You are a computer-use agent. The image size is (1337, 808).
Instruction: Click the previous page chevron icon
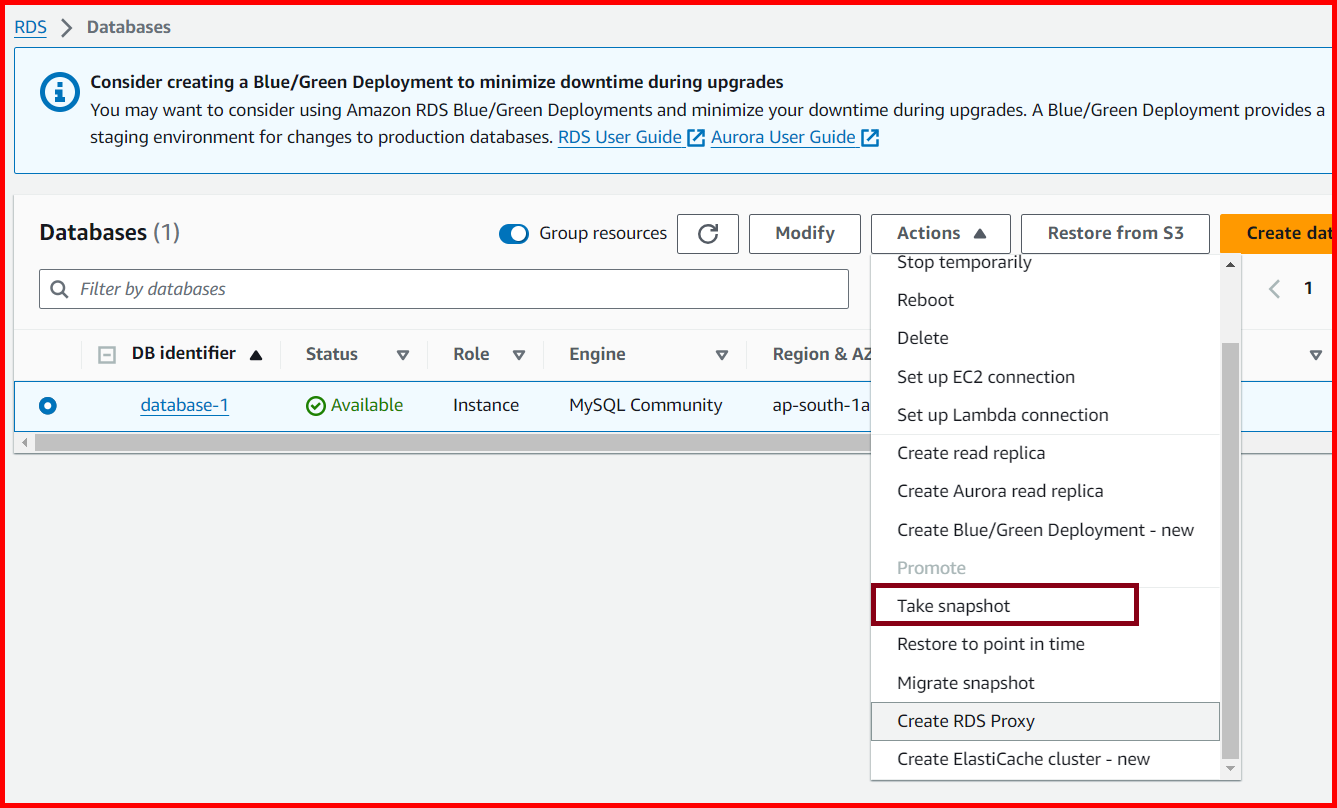click(1274, 289)
